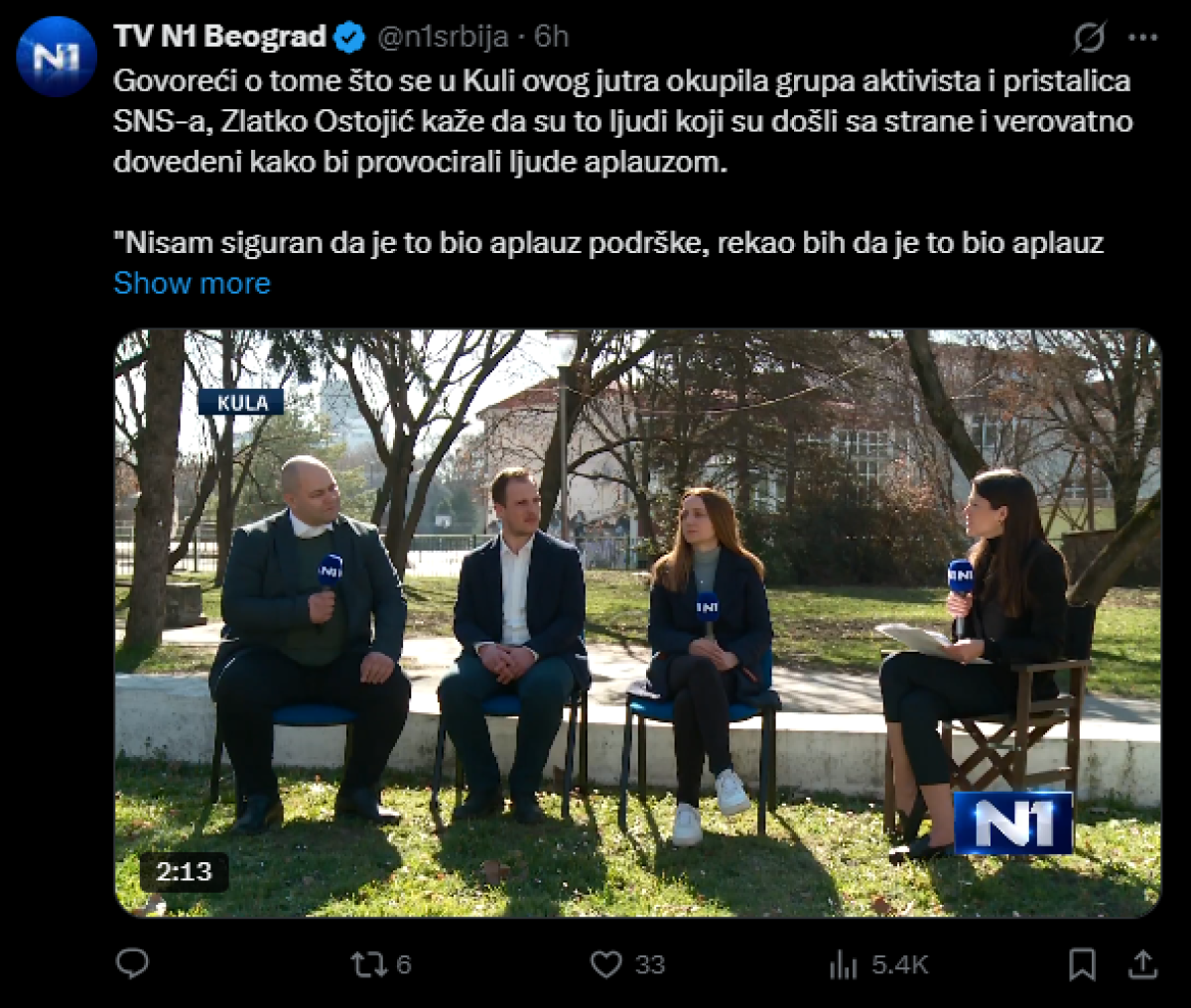Click the 2:13 video duration badge
This screenshot has height=1008, width=1191.
point(184,872)
